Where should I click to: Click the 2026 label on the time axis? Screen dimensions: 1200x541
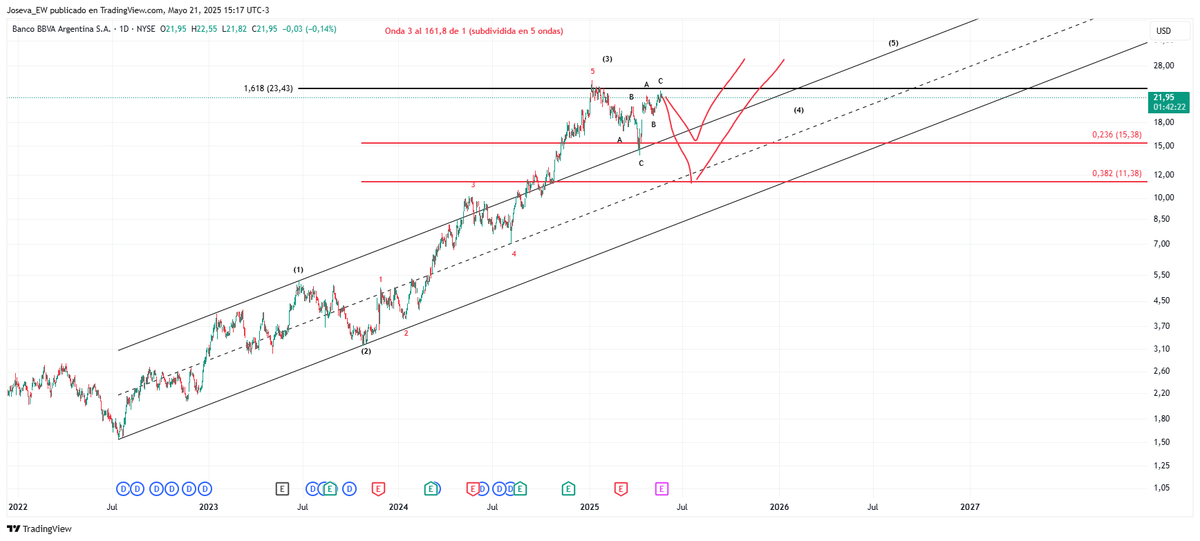pyautogui.click(x=779, y=507)
